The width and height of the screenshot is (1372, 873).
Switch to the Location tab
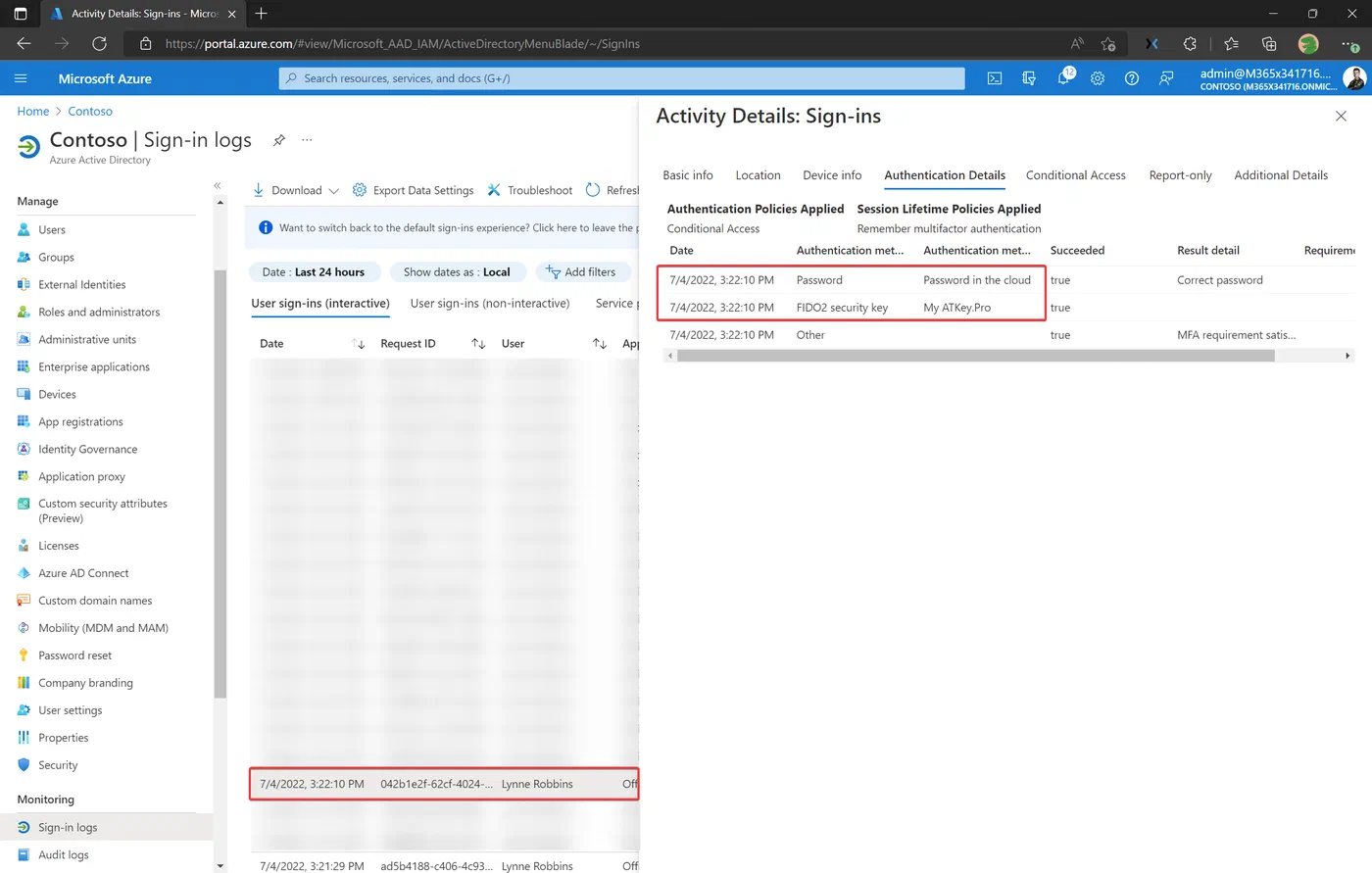pos(759,175)
